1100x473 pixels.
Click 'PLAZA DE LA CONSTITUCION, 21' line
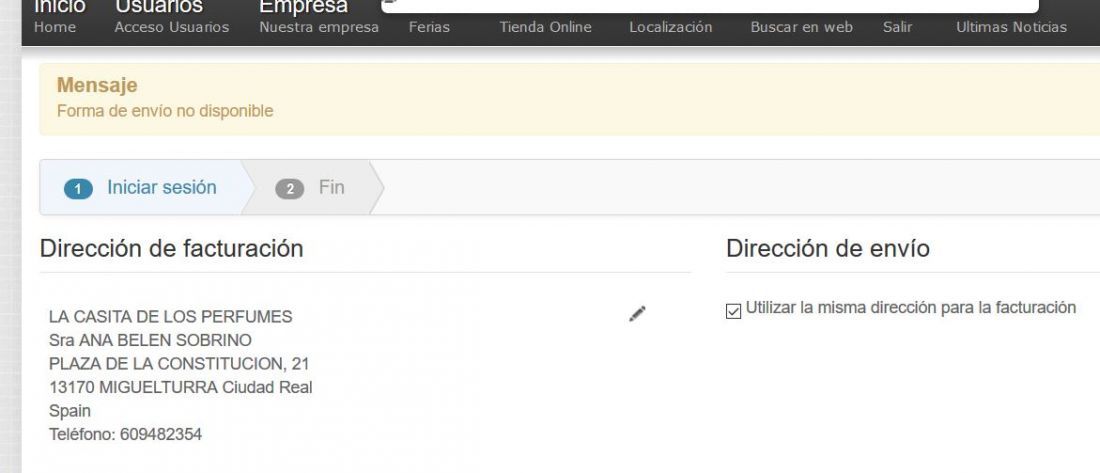179,364
